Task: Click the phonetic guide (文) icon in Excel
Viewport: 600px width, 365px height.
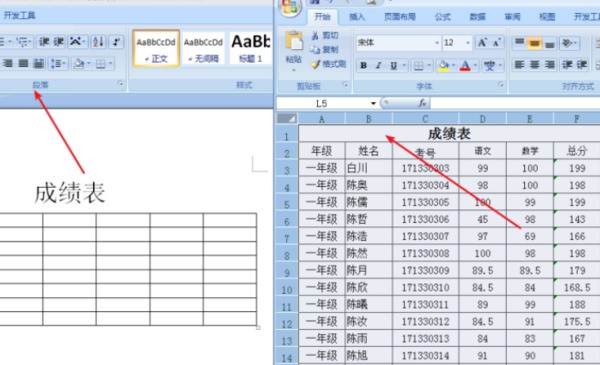Action: pyautogui.click(x=489, y=66)
